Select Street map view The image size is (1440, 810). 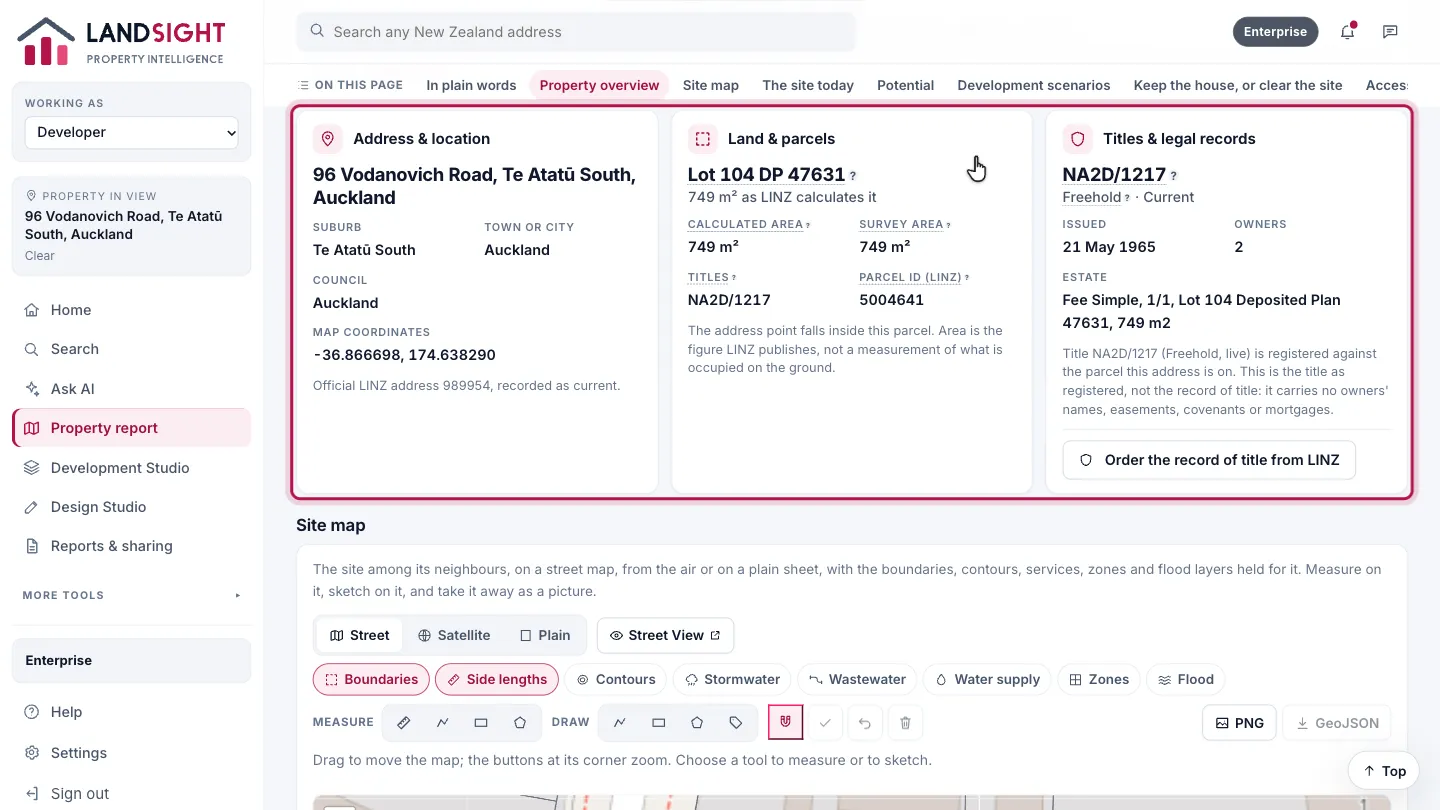coord(360,635)
